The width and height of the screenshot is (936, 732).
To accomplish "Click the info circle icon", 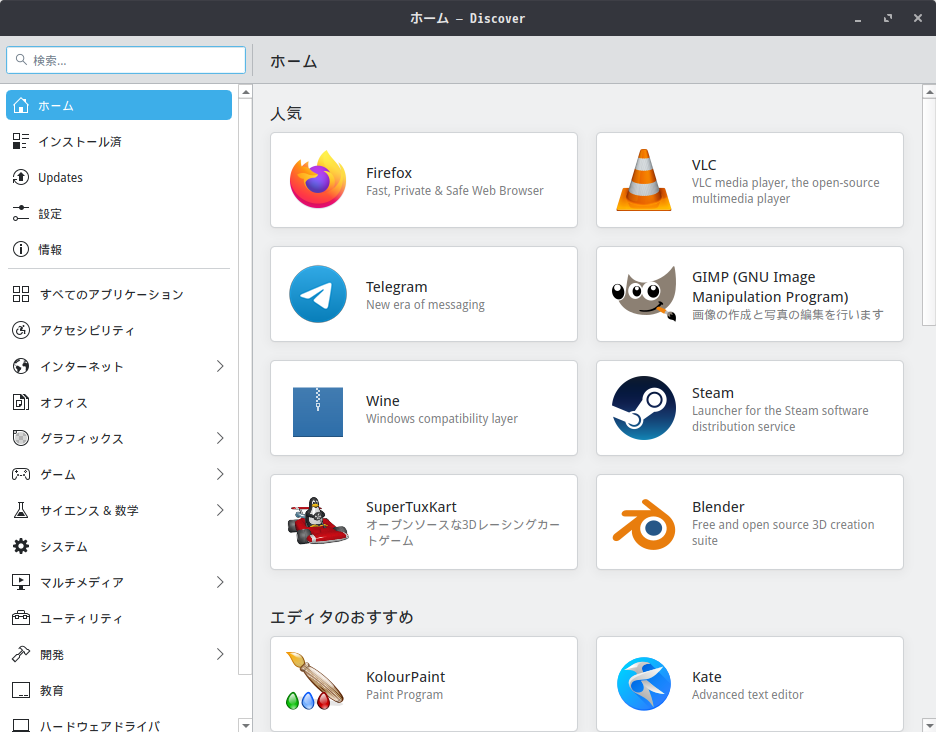I will [x=21, y=248].
